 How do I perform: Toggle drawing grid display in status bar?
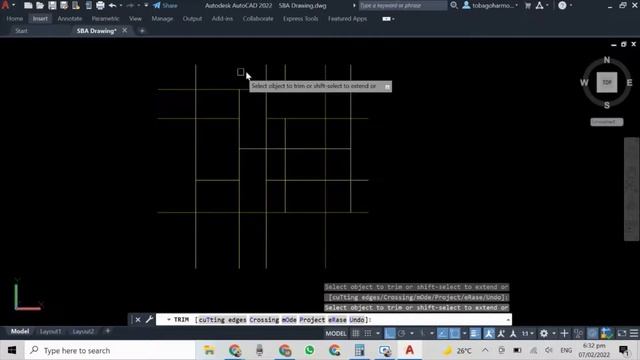(x=356, y=333)
